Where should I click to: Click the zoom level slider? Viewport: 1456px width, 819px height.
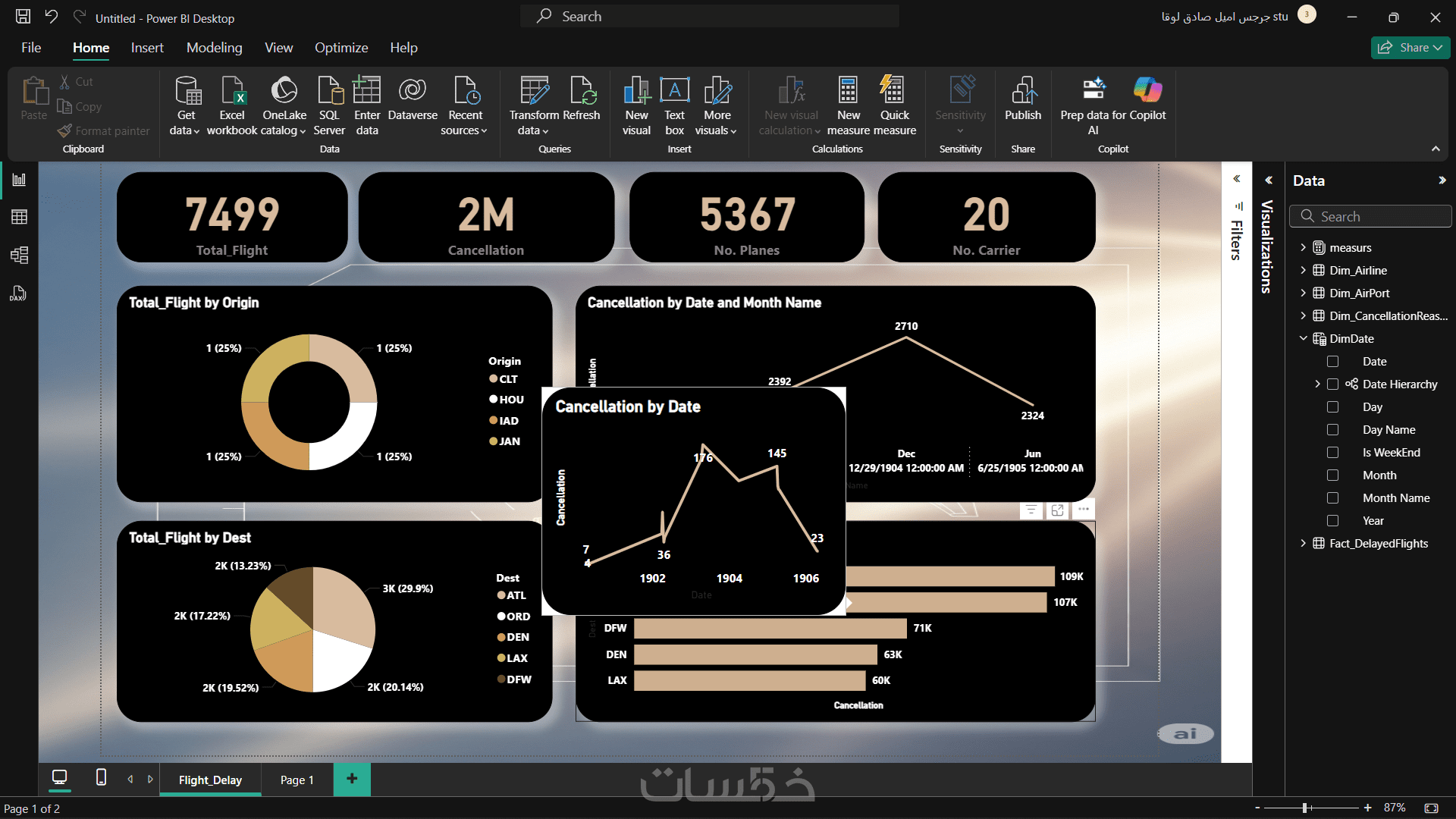(1305, 808)
